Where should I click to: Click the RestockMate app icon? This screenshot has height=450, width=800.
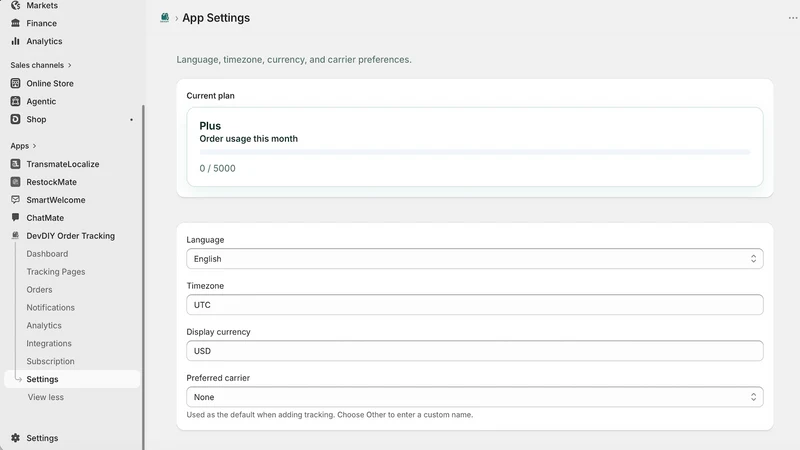(15, 182)
